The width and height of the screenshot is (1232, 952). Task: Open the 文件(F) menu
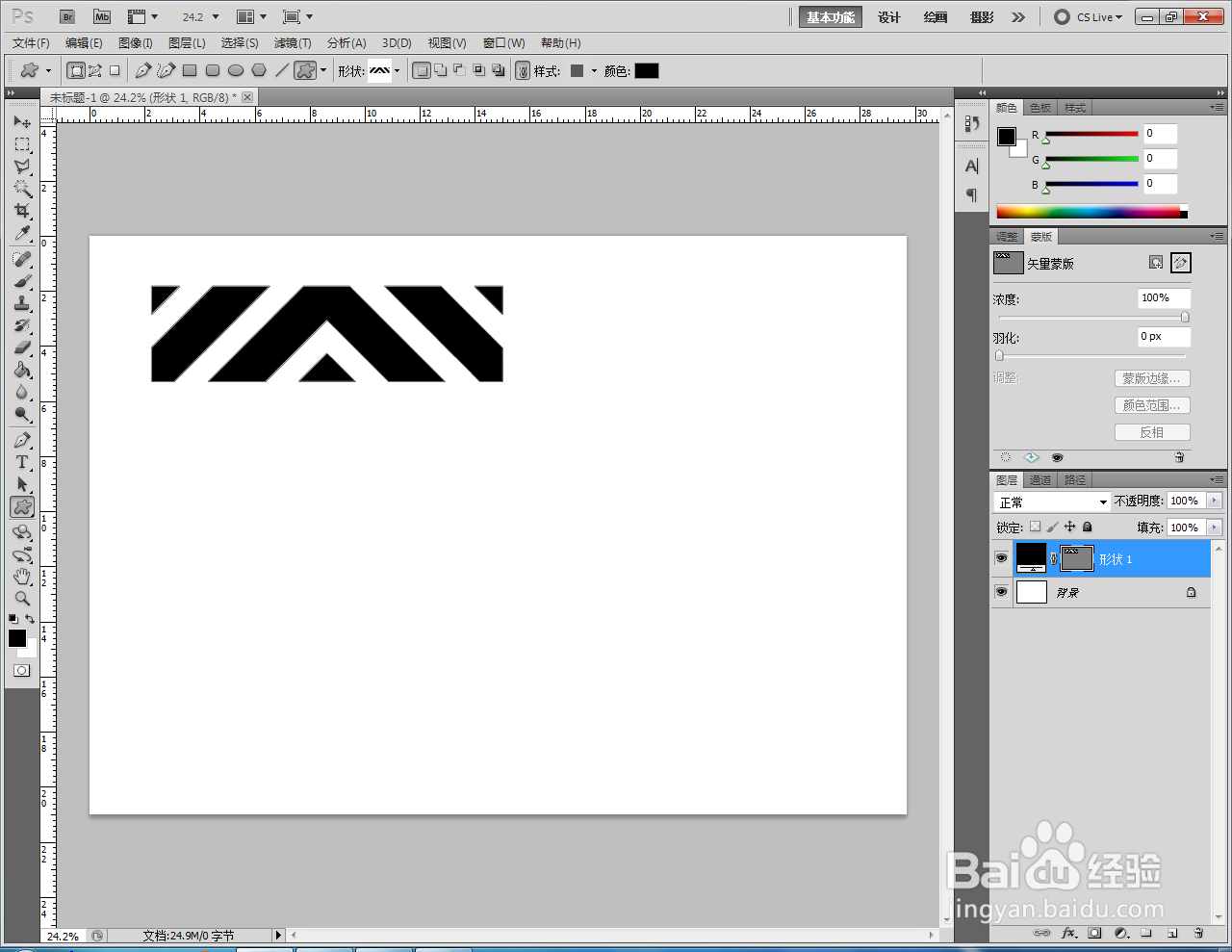(x=31, y=43)
